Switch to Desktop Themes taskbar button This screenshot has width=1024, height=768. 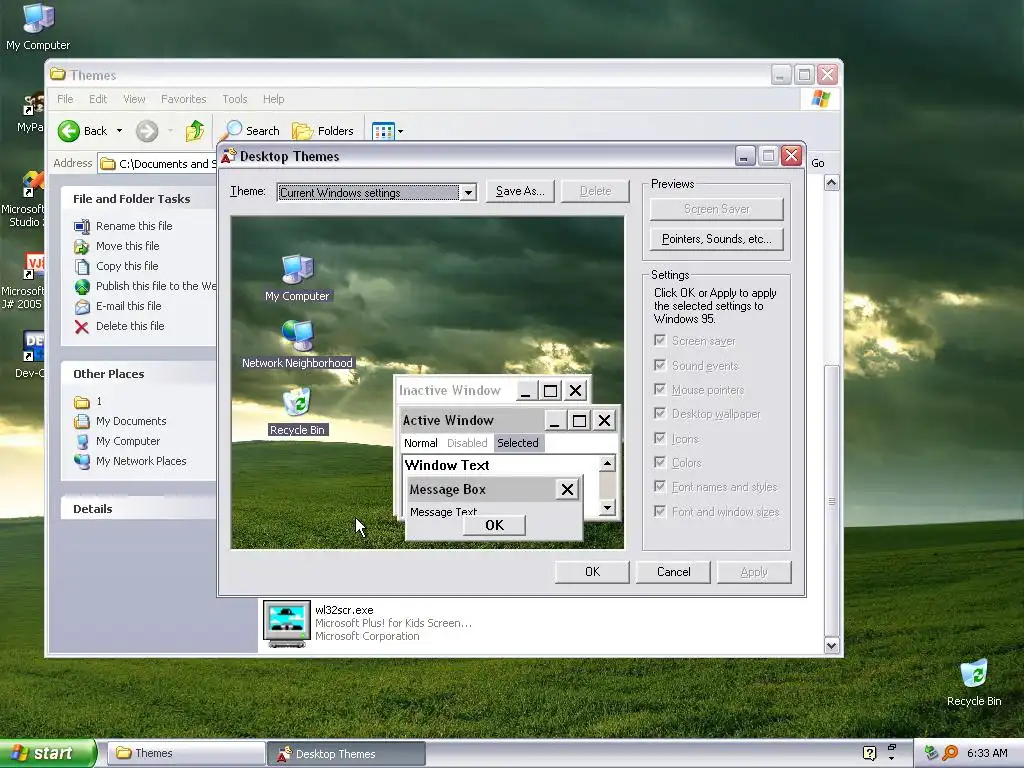tap(346, 754)
